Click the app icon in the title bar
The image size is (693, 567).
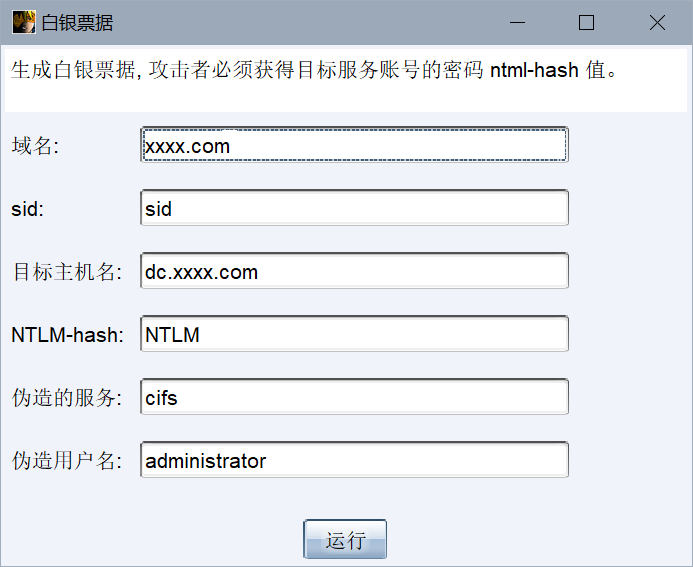tap(23, 22)
